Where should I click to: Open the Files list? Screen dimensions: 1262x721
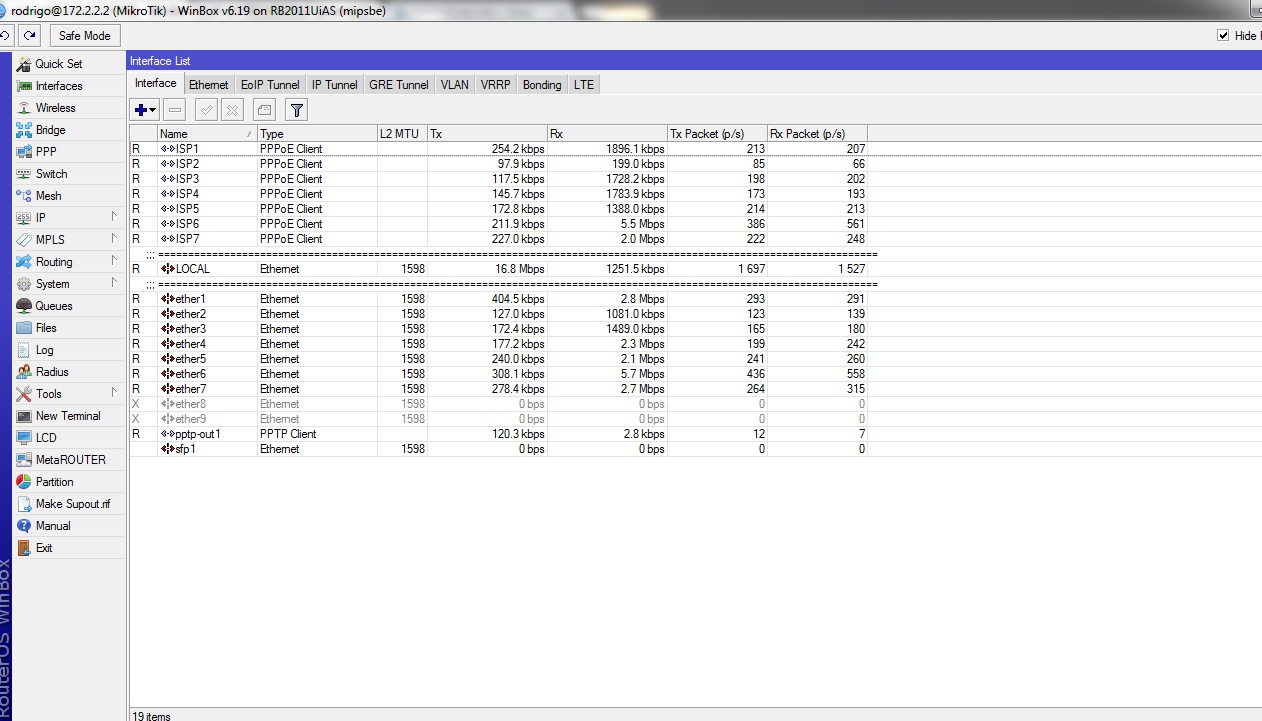point(68,328)
